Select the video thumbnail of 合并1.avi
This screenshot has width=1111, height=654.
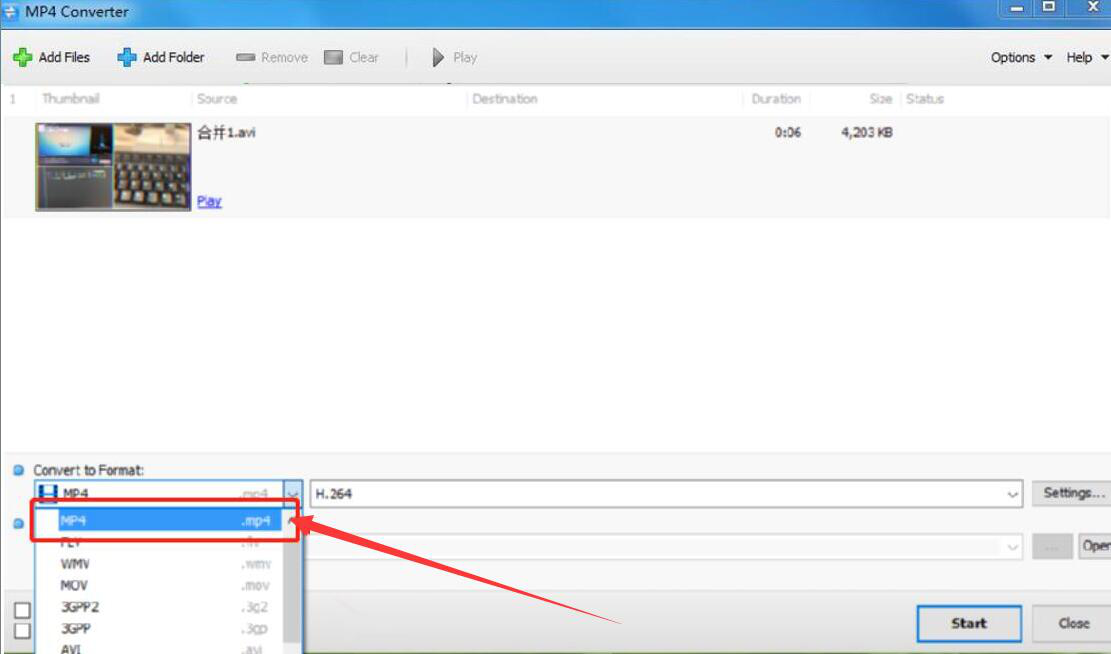coord(113,167)
